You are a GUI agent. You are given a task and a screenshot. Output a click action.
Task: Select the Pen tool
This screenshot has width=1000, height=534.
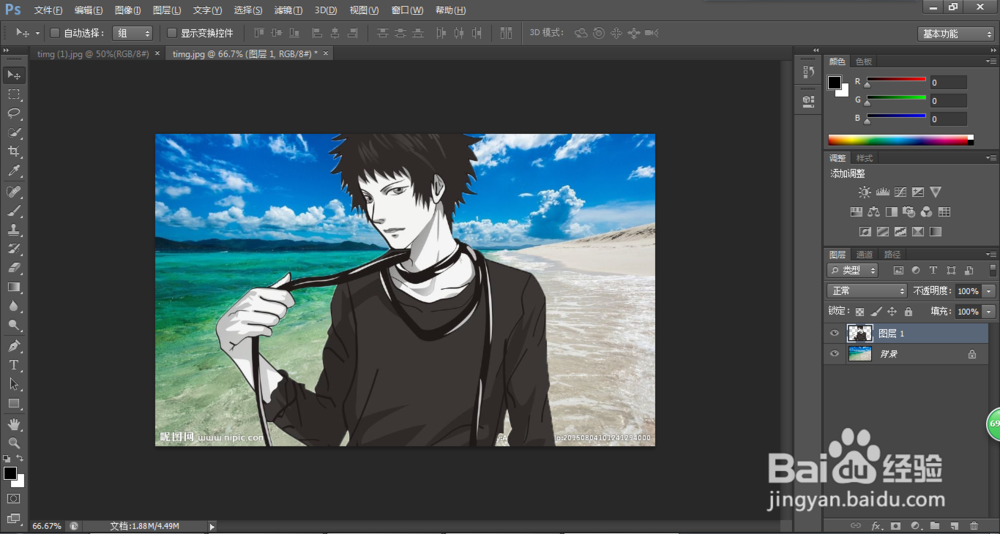click(14, 346)
